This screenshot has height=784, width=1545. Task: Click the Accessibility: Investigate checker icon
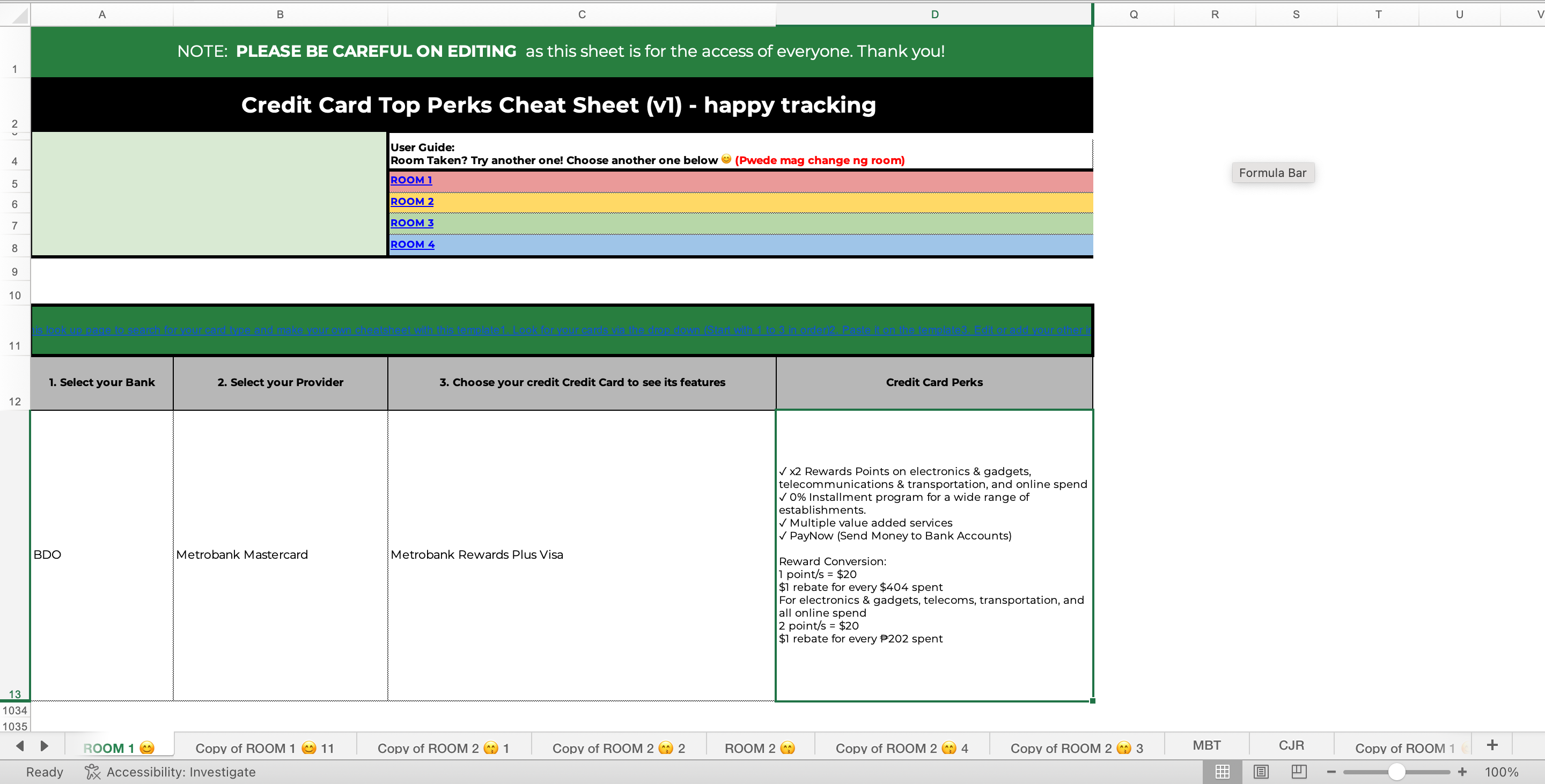click(x=92, y=772)
